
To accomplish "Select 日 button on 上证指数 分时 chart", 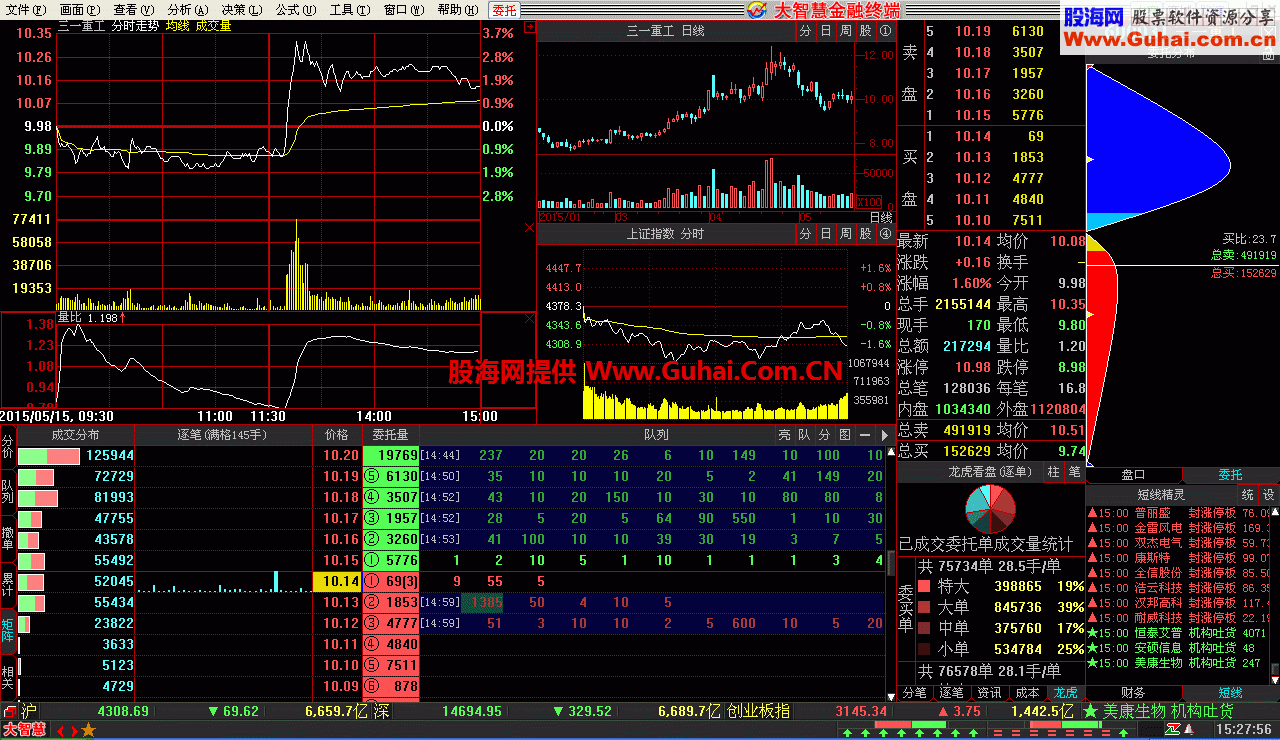I will [826, 234].
